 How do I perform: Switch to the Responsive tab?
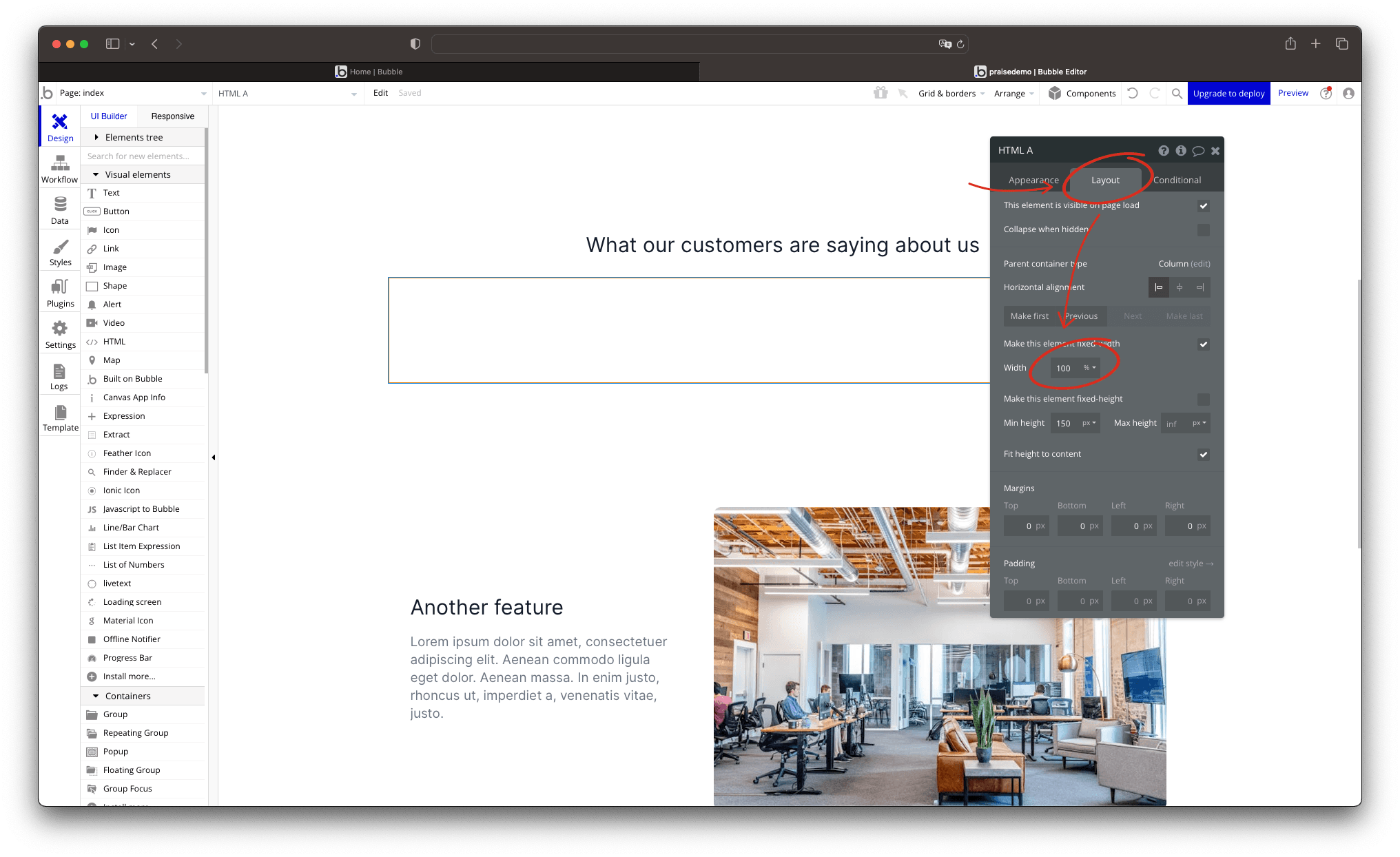coord(172,116)
